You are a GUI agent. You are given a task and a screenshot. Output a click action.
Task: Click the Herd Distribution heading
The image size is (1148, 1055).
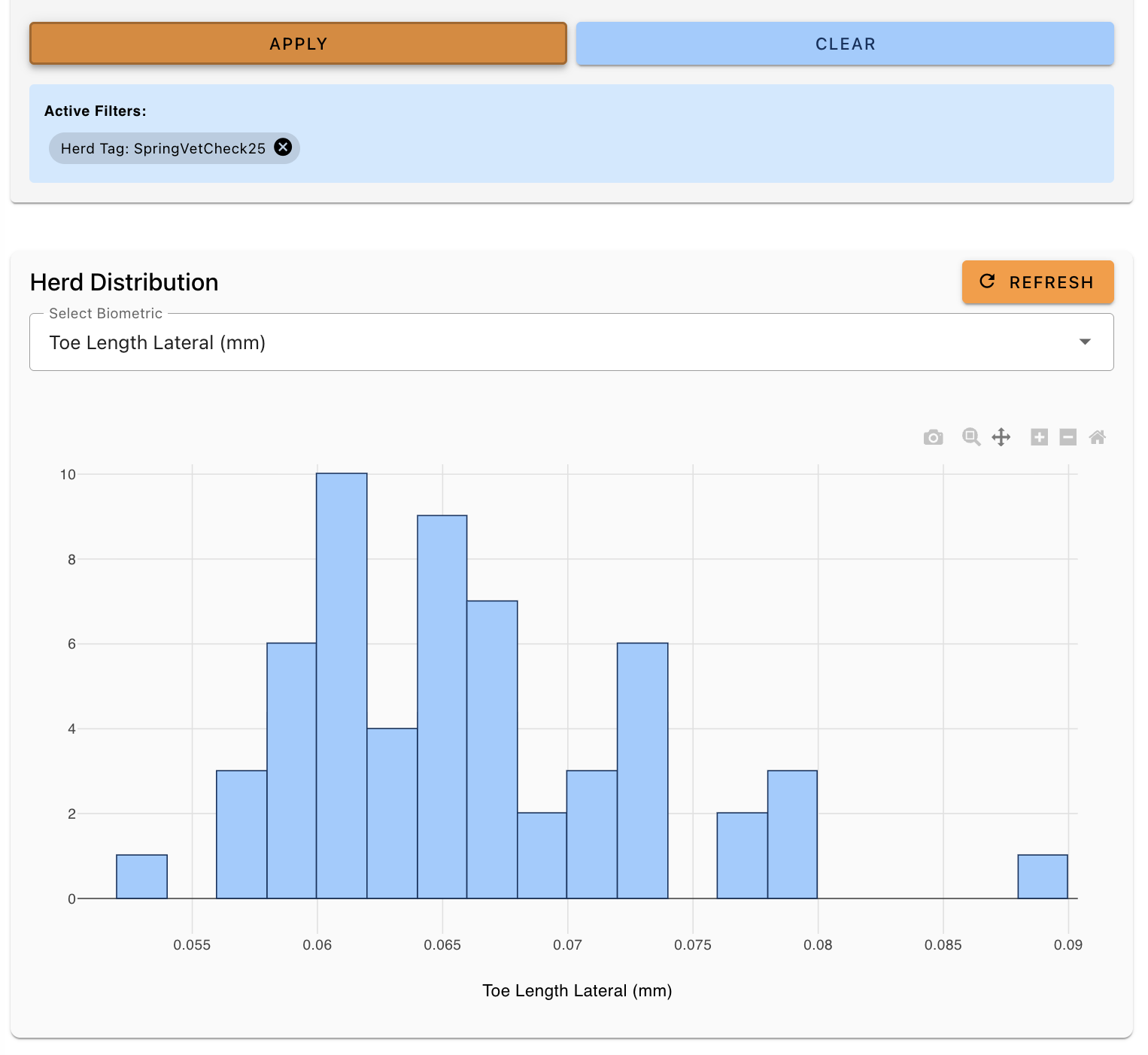click(x=124, y=282)
